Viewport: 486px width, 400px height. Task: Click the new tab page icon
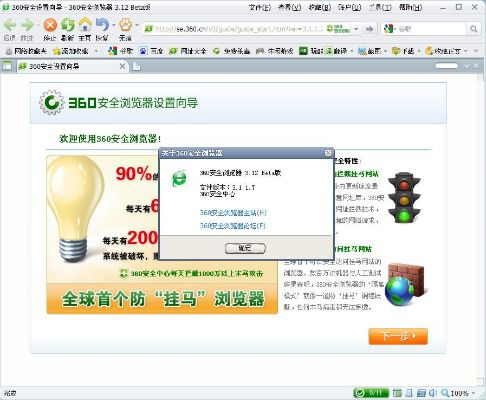136,66
